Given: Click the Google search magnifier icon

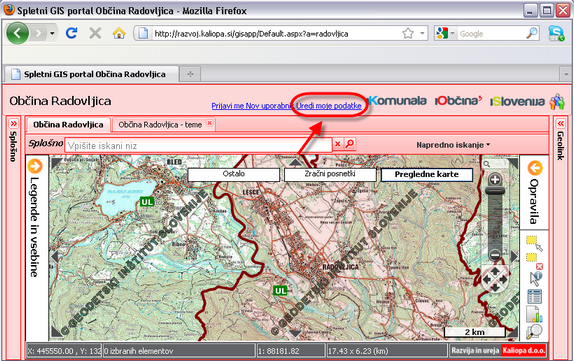Looking at the screenshot, I should coord(532,33).
